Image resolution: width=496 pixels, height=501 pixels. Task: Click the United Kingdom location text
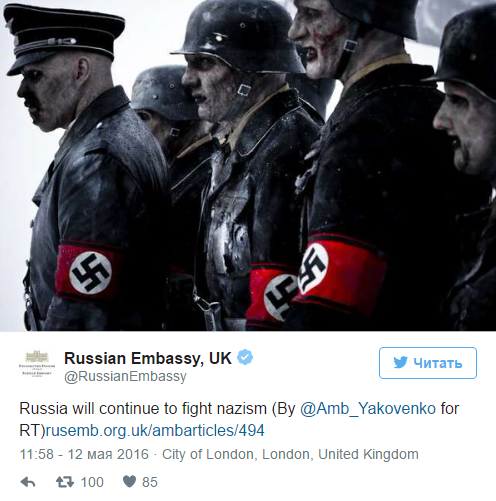(x=368, y=454)
